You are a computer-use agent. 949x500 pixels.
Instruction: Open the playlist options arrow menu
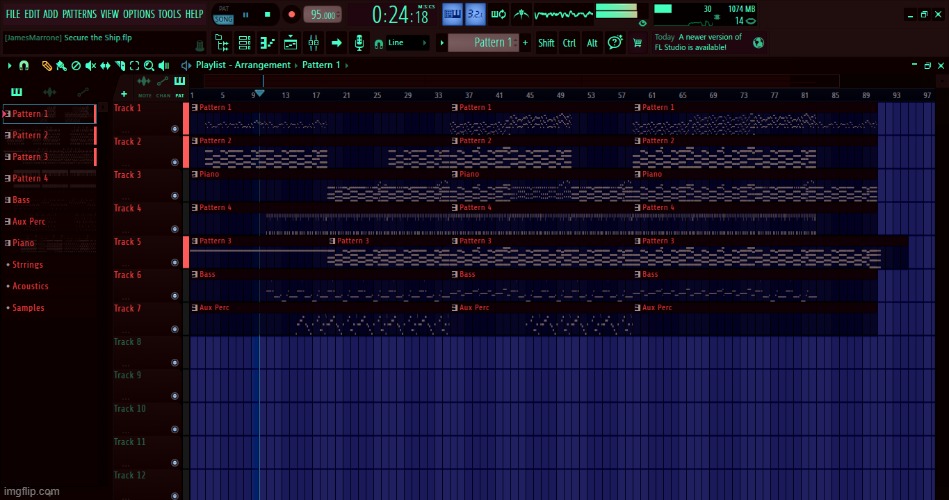coord(9,65)
